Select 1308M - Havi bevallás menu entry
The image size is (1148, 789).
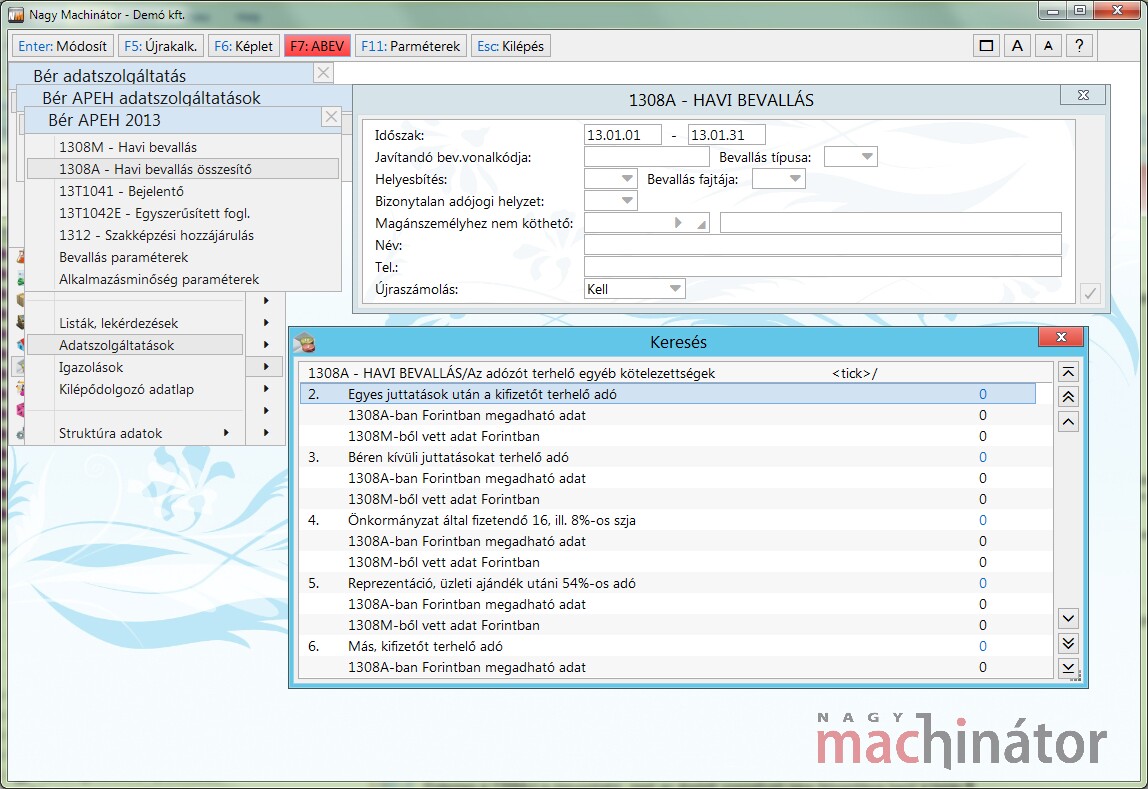pos(128,148)
